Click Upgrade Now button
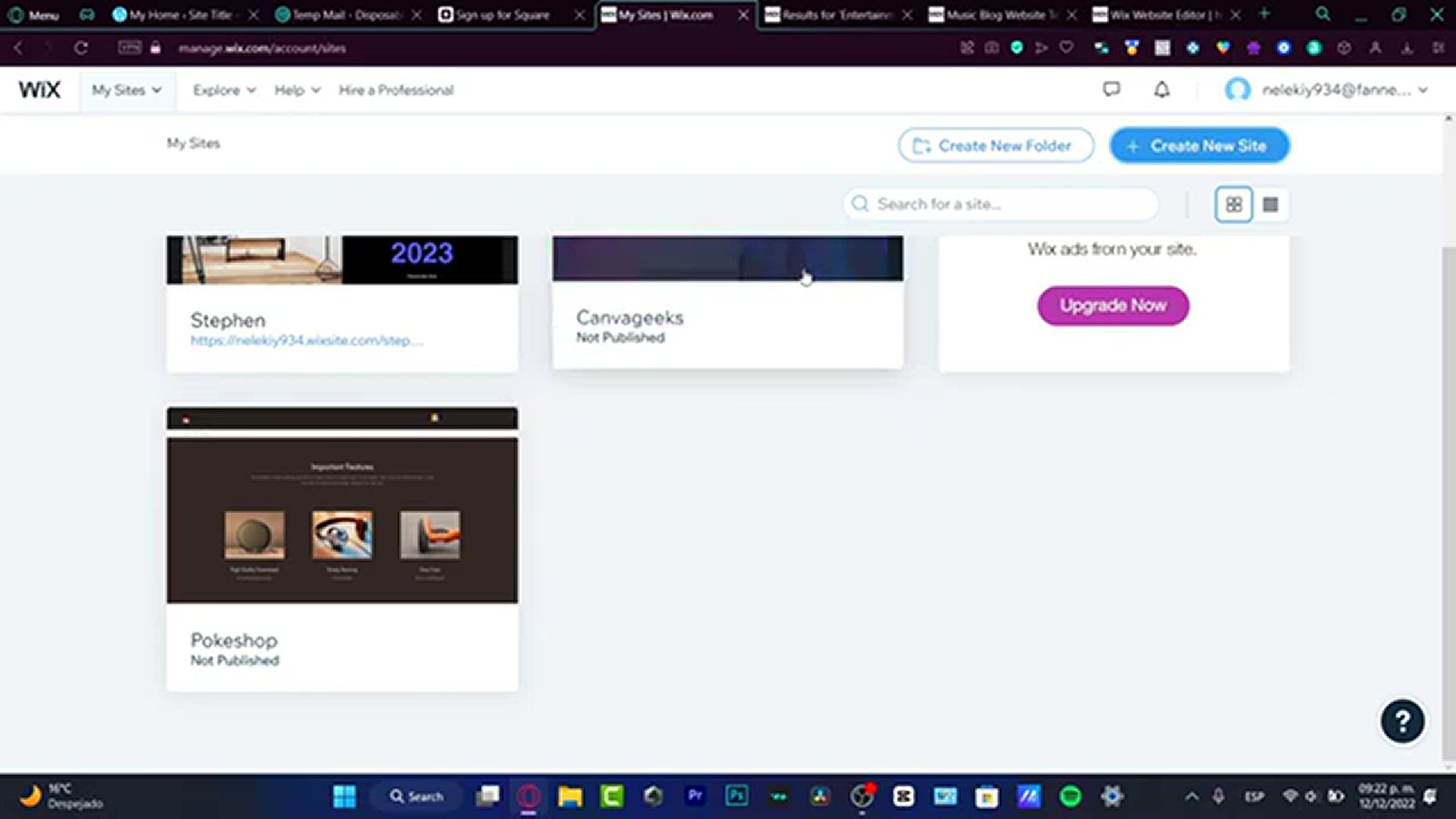 (x=1112, y=306)
